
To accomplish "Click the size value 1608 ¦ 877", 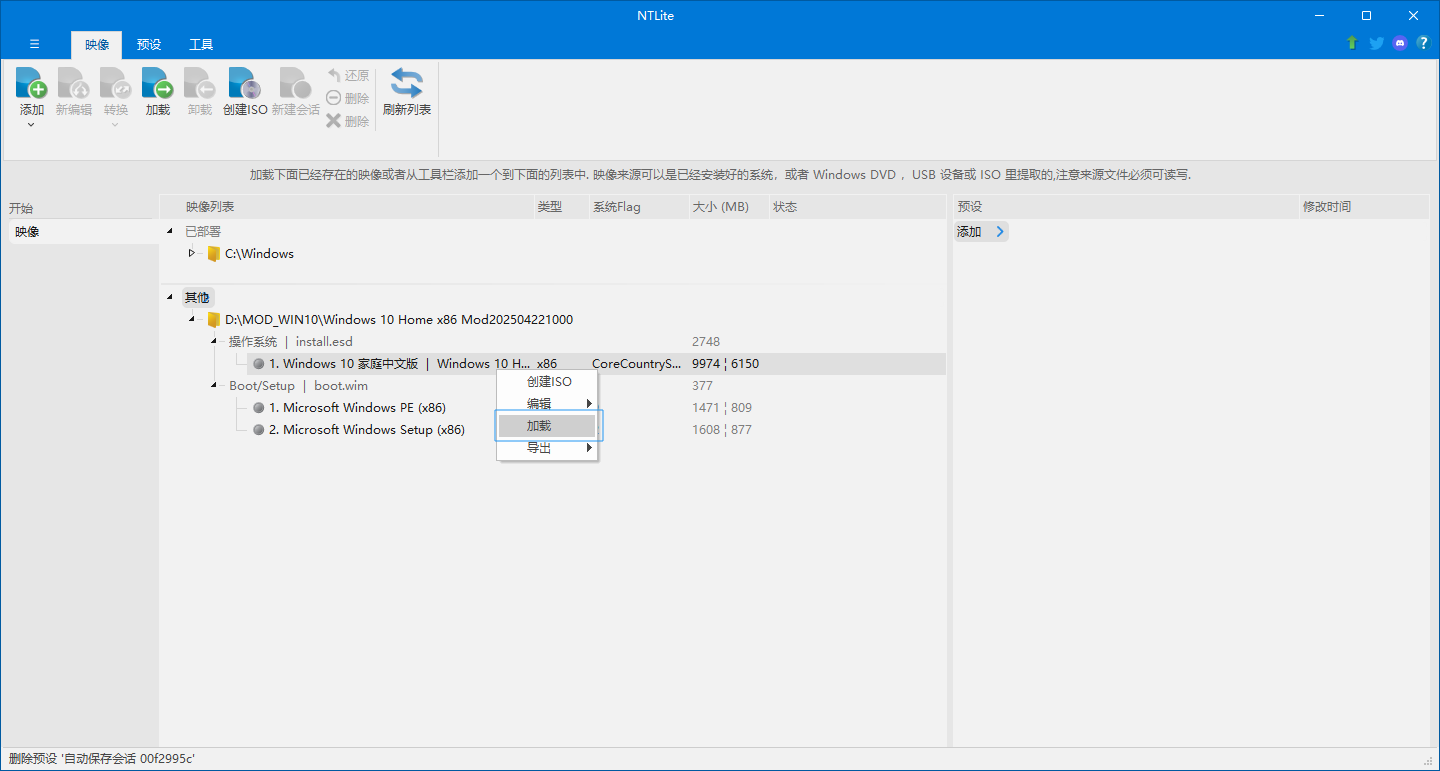I will (x=721, y=430).
